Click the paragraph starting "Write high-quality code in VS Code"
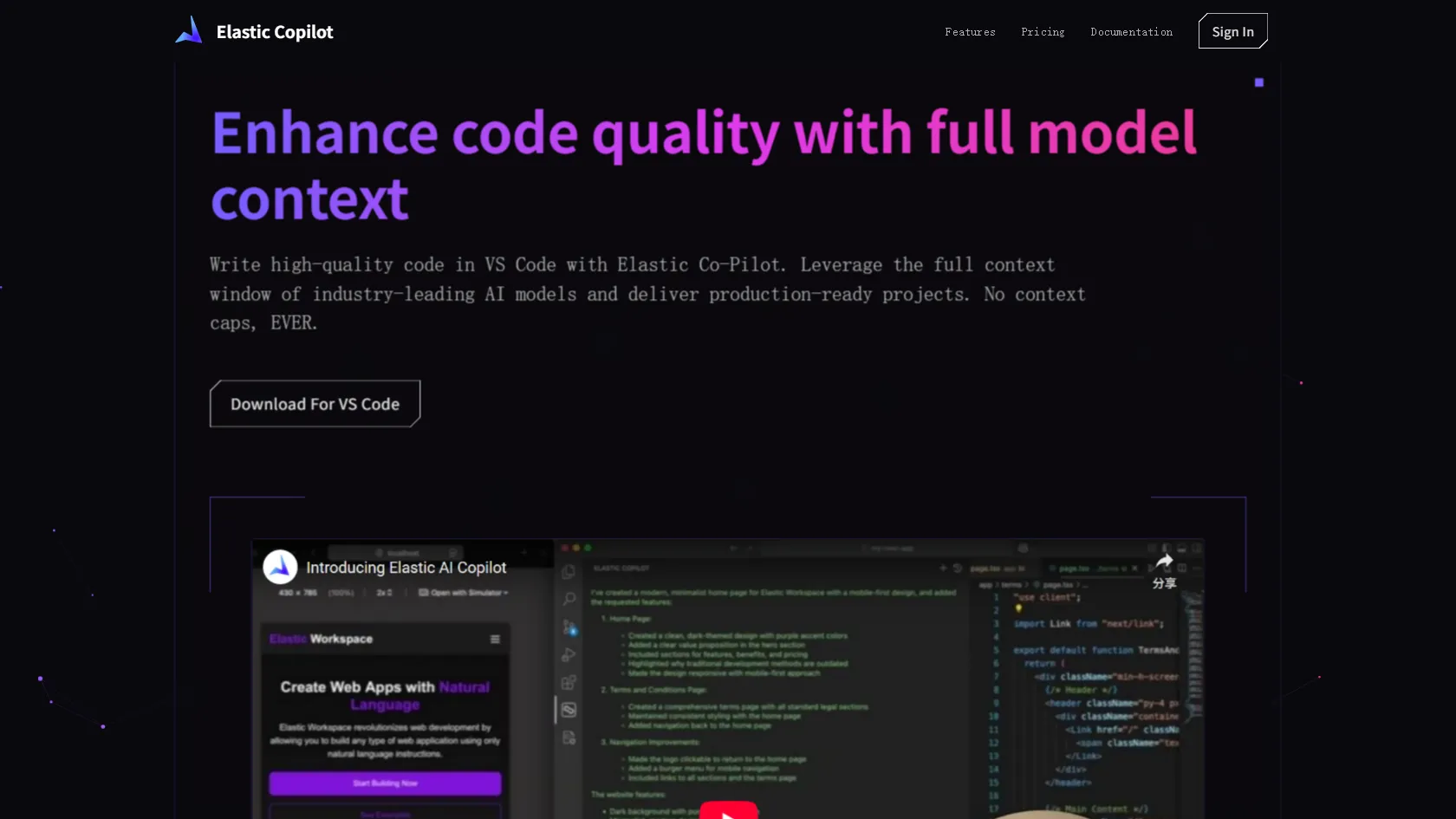 pyautogui.click(x=647, y=294)
